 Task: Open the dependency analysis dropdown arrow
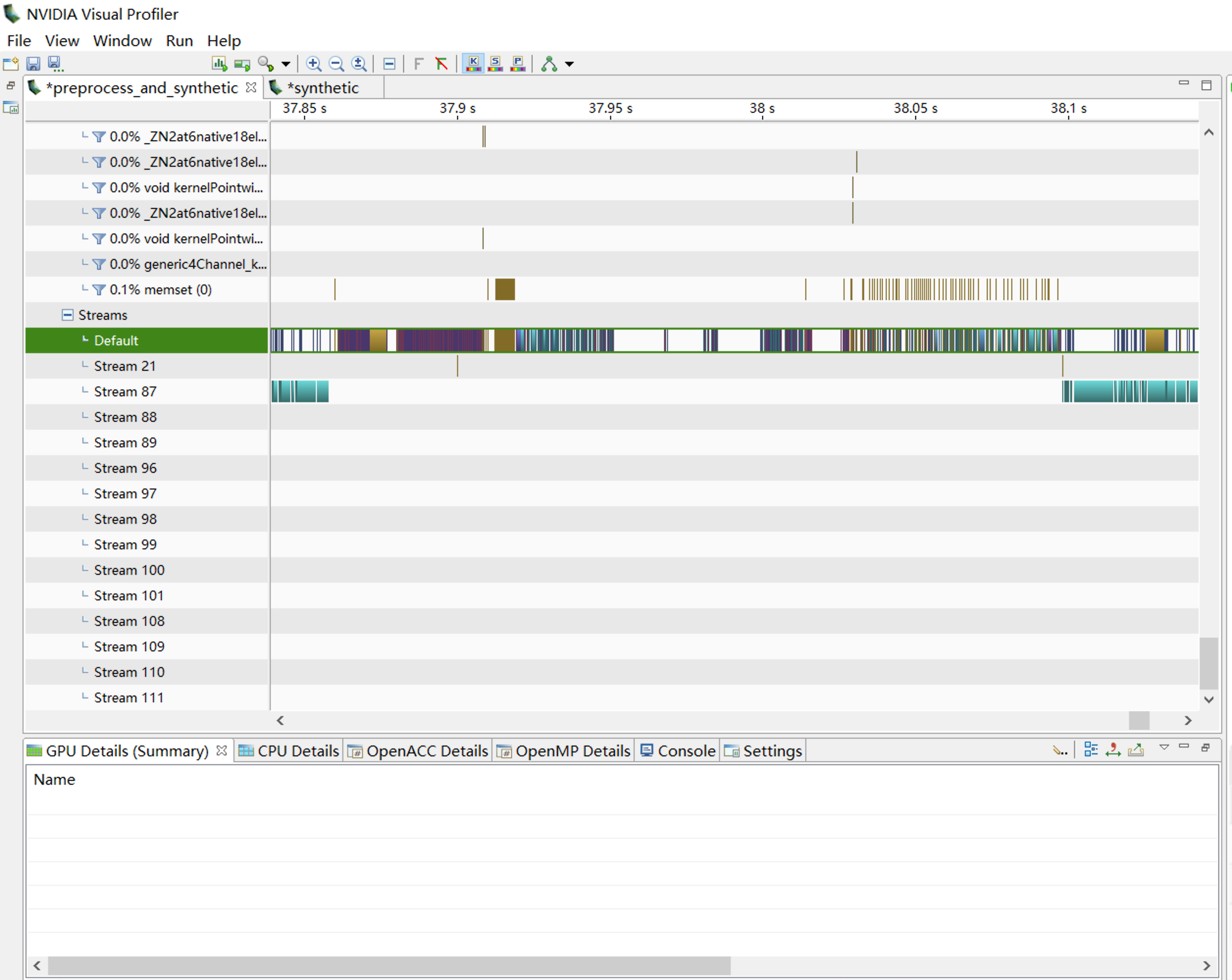click(570, 63)
